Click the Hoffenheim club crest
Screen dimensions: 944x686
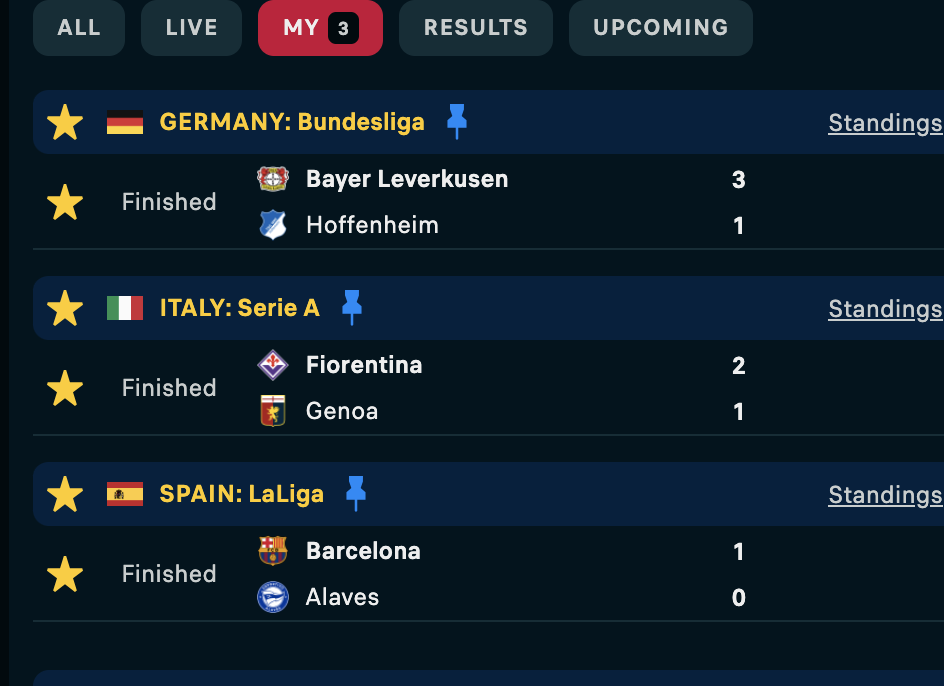(x=273, y=225)
